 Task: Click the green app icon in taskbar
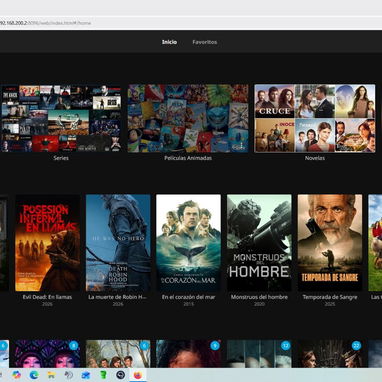[103, 375]
